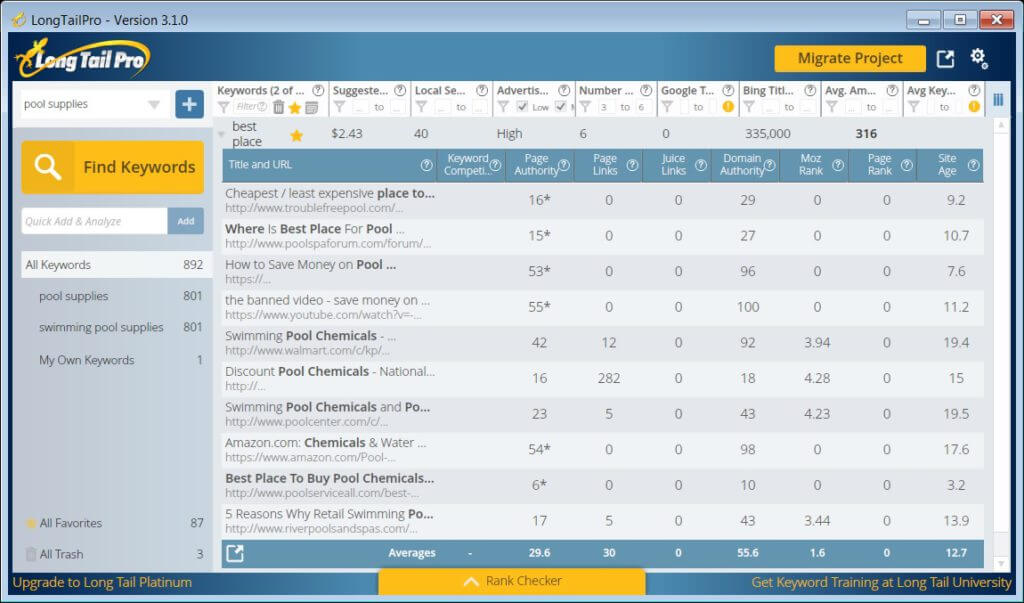The width and height of the screenshot is (1024, 603).
Task: Click the export icon beside Migrate Project
Action: click(946, 59)
